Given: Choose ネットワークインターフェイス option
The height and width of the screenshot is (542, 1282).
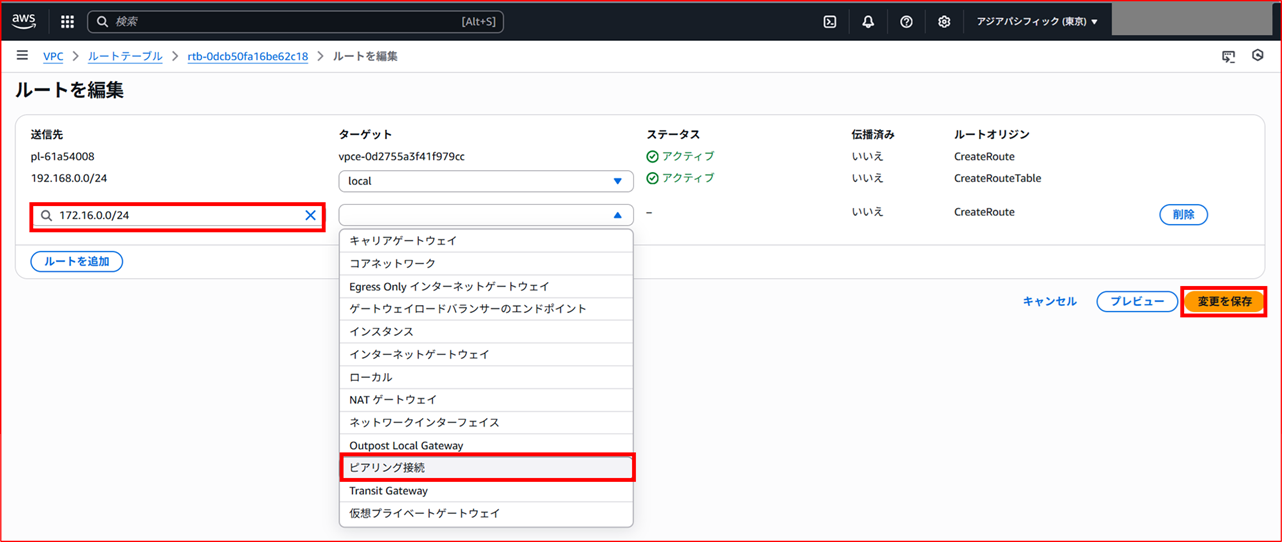Looking at the screenshot, I should (486, 423).
